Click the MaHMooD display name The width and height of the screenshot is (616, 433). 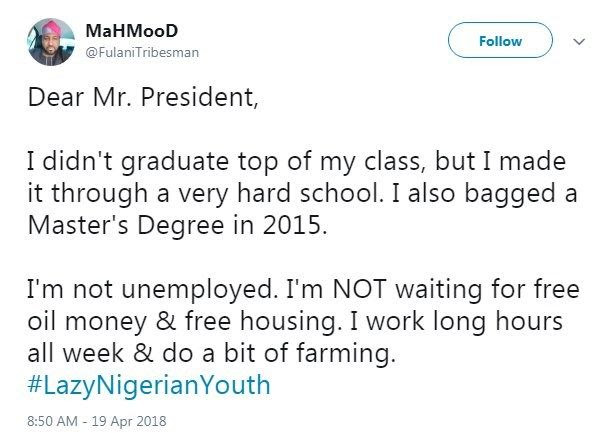pos(119,31)
